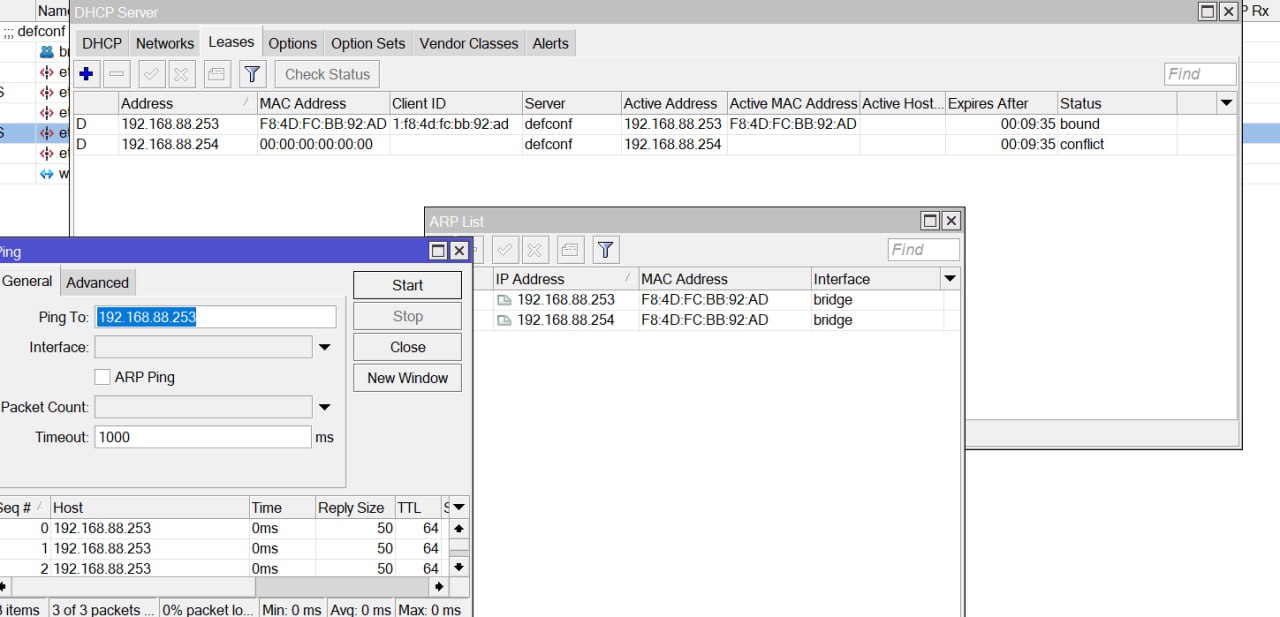The image size is (1280, 617).
Task: Select the lease row with status conflict
Action: 655,144
